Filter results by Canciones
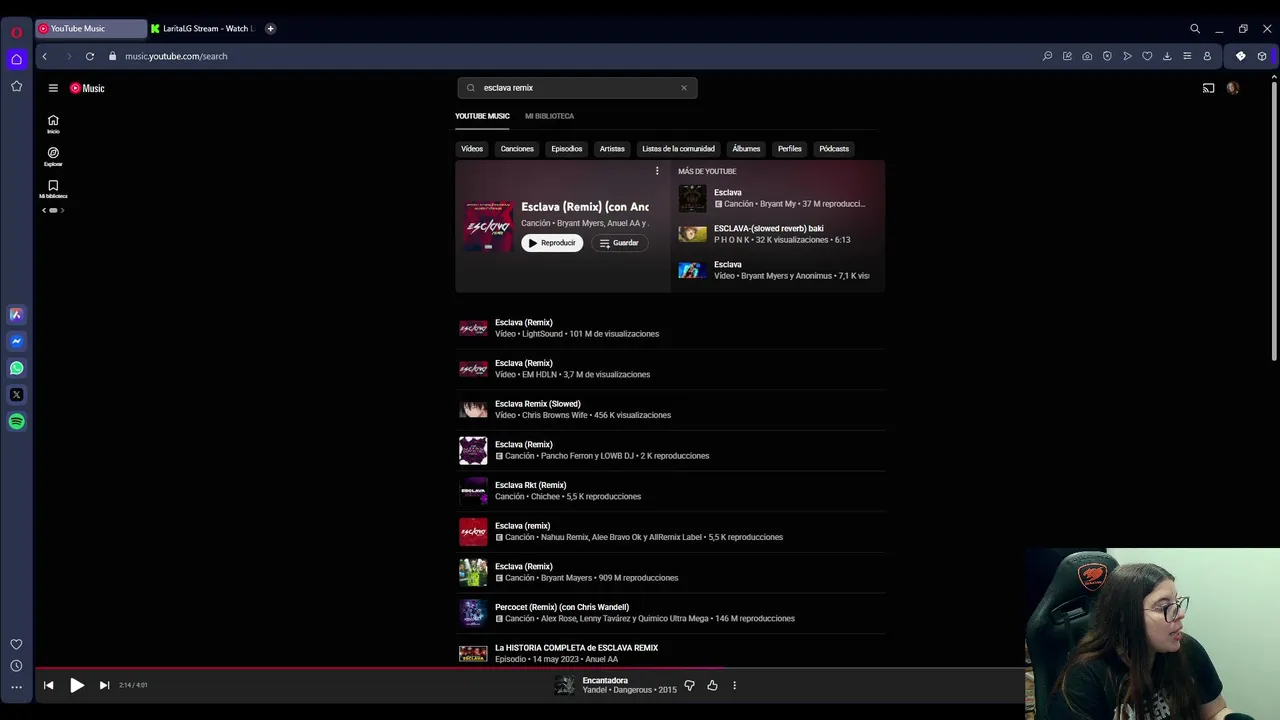Viewport: 1280px width, 720px height. [517, 149]
